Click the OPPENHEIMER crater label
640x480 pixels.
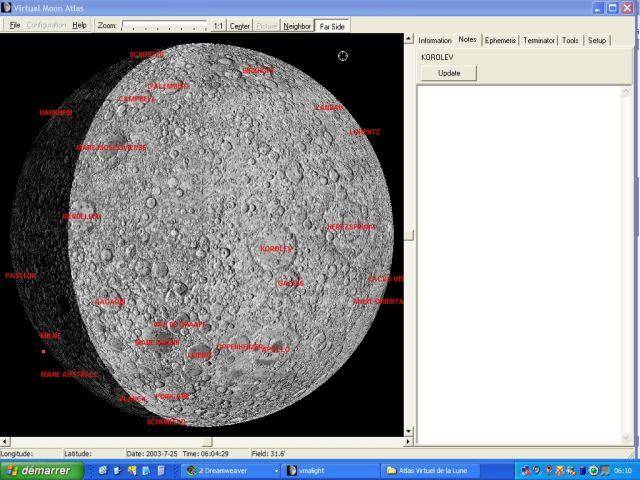240,347
